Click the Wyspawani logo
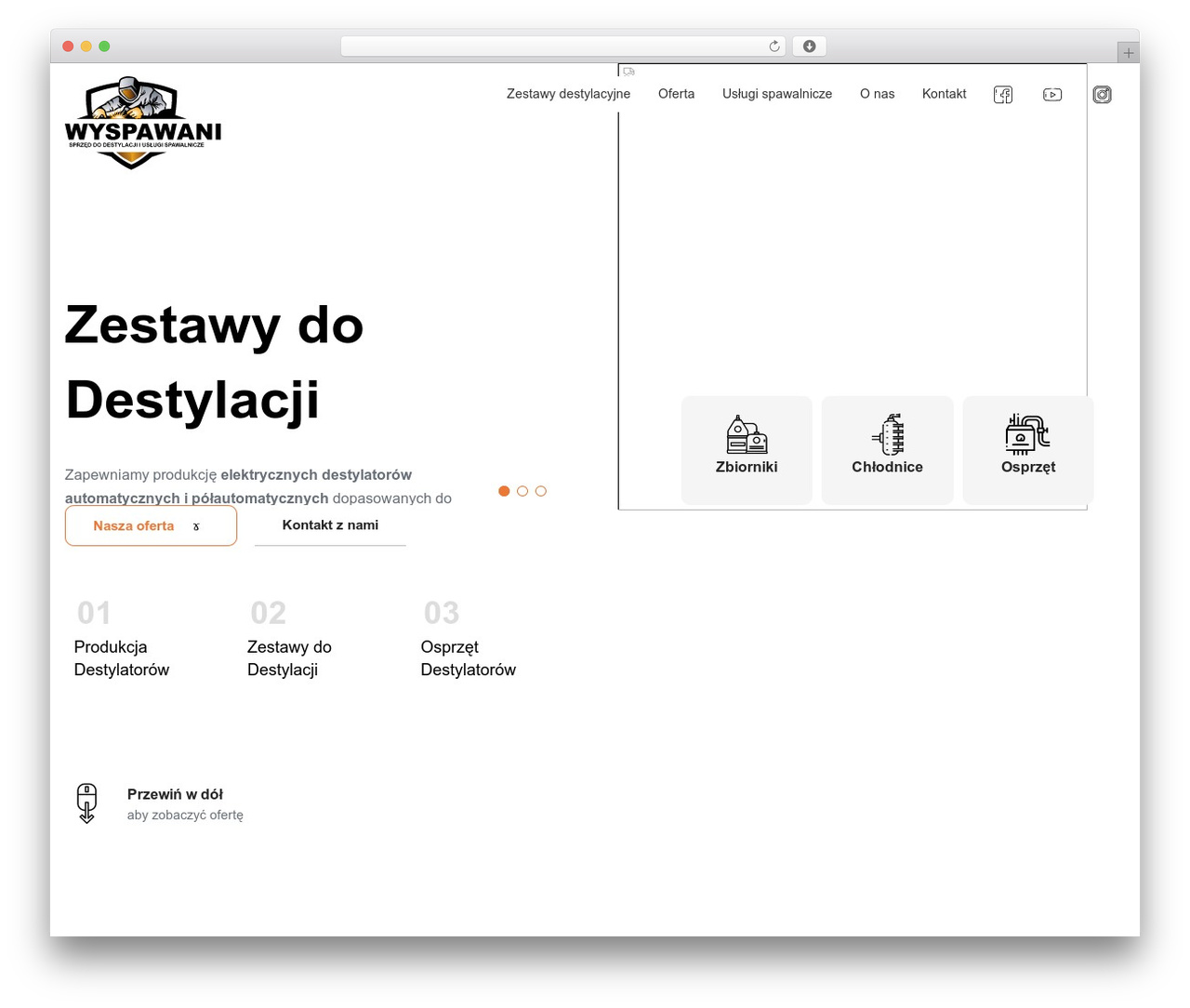This screenshot has width=1190, height=1008. tap(143, 123)
